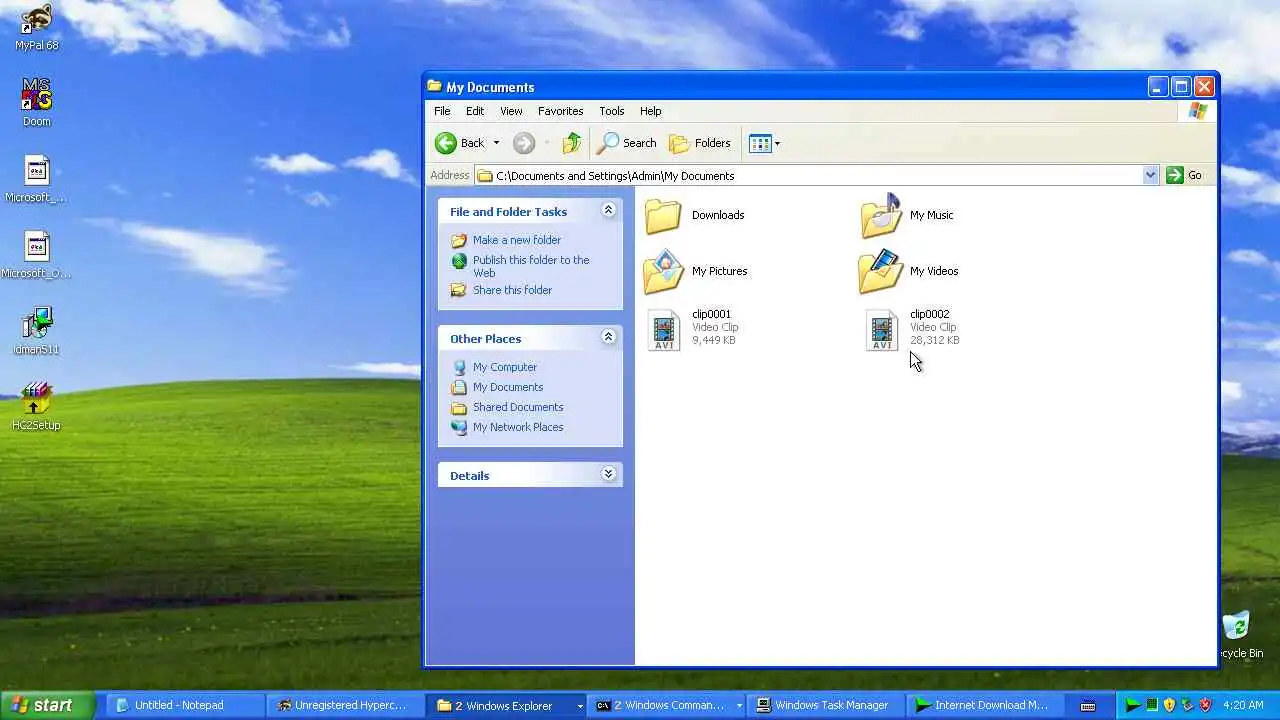Click the Forward arrow icon
The height and width of the screenshot is (720, 1280).
[524, 143]
